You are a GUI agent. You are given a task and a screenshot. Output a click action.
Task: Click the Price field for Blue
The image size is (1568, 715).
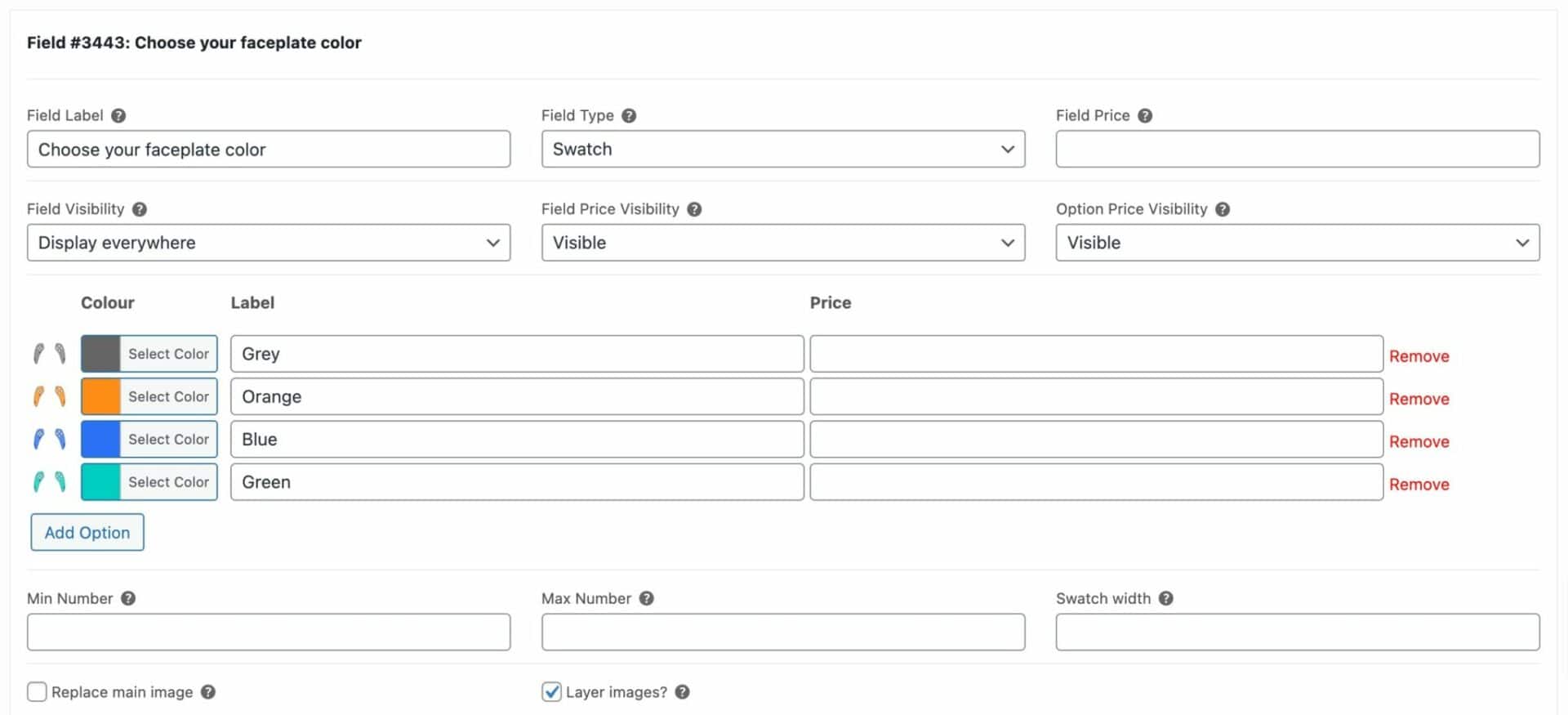click(x=1097, y=439)
